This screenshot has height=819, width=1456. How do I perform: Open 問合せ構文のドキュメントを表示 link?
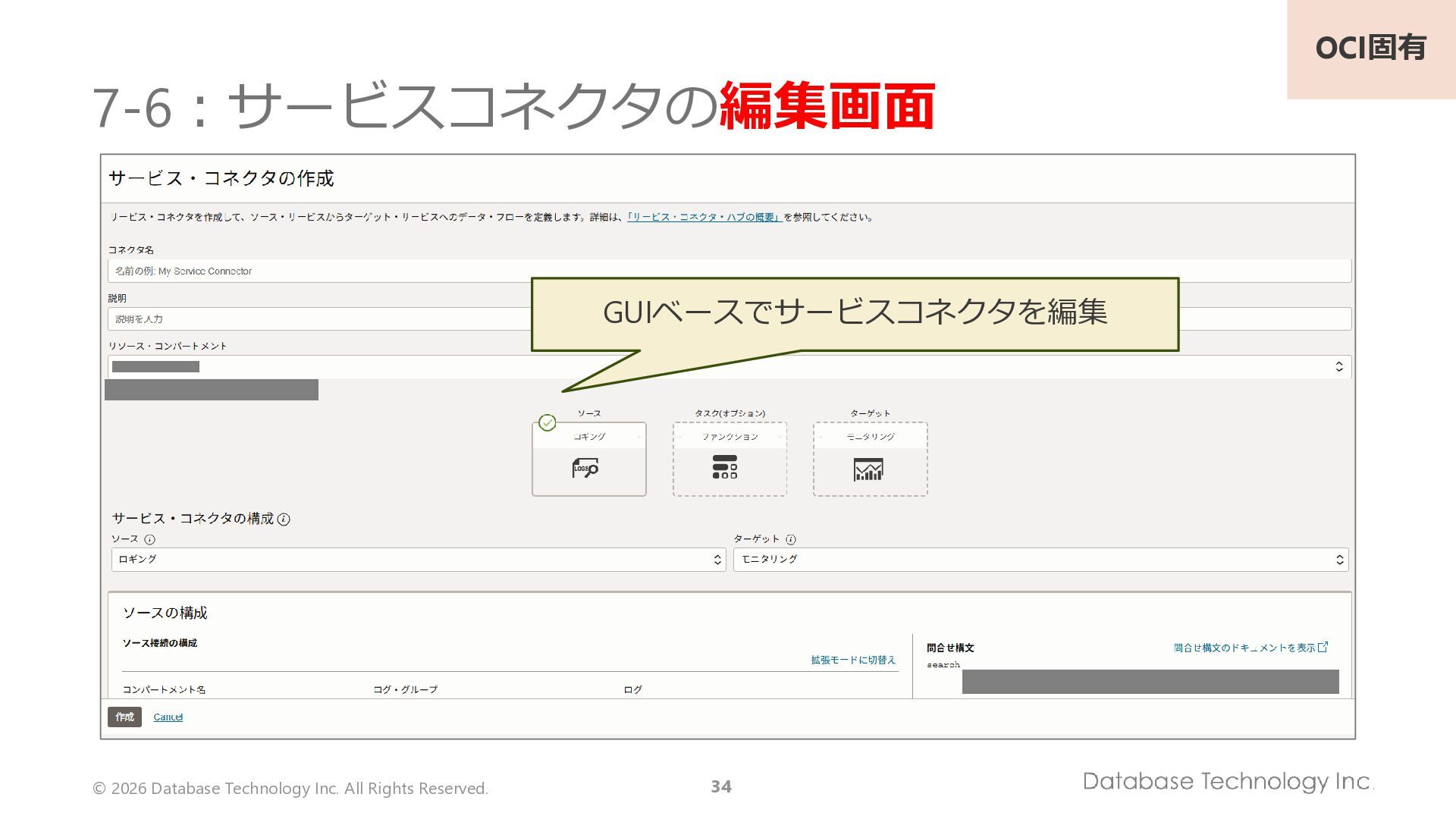point(1244,648)
